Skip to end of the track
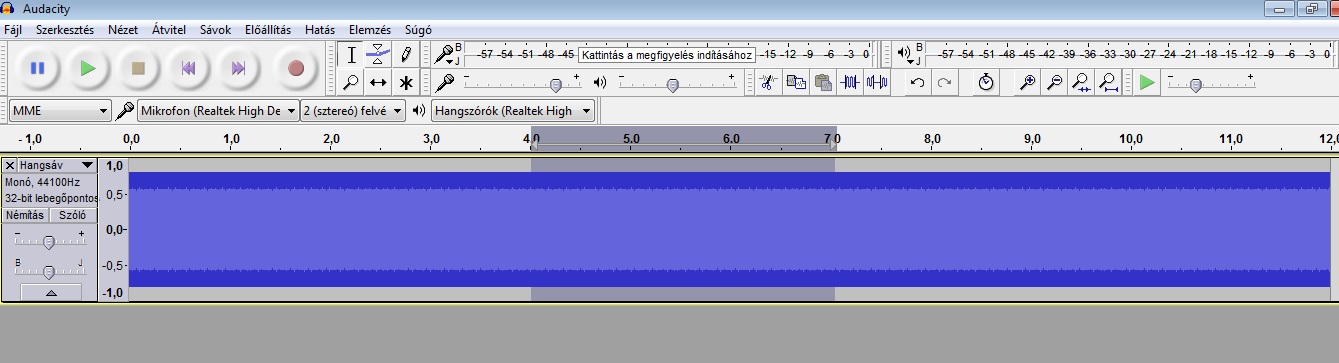The height and width of the screenshot is (363, 1339). tap(238, 68)
